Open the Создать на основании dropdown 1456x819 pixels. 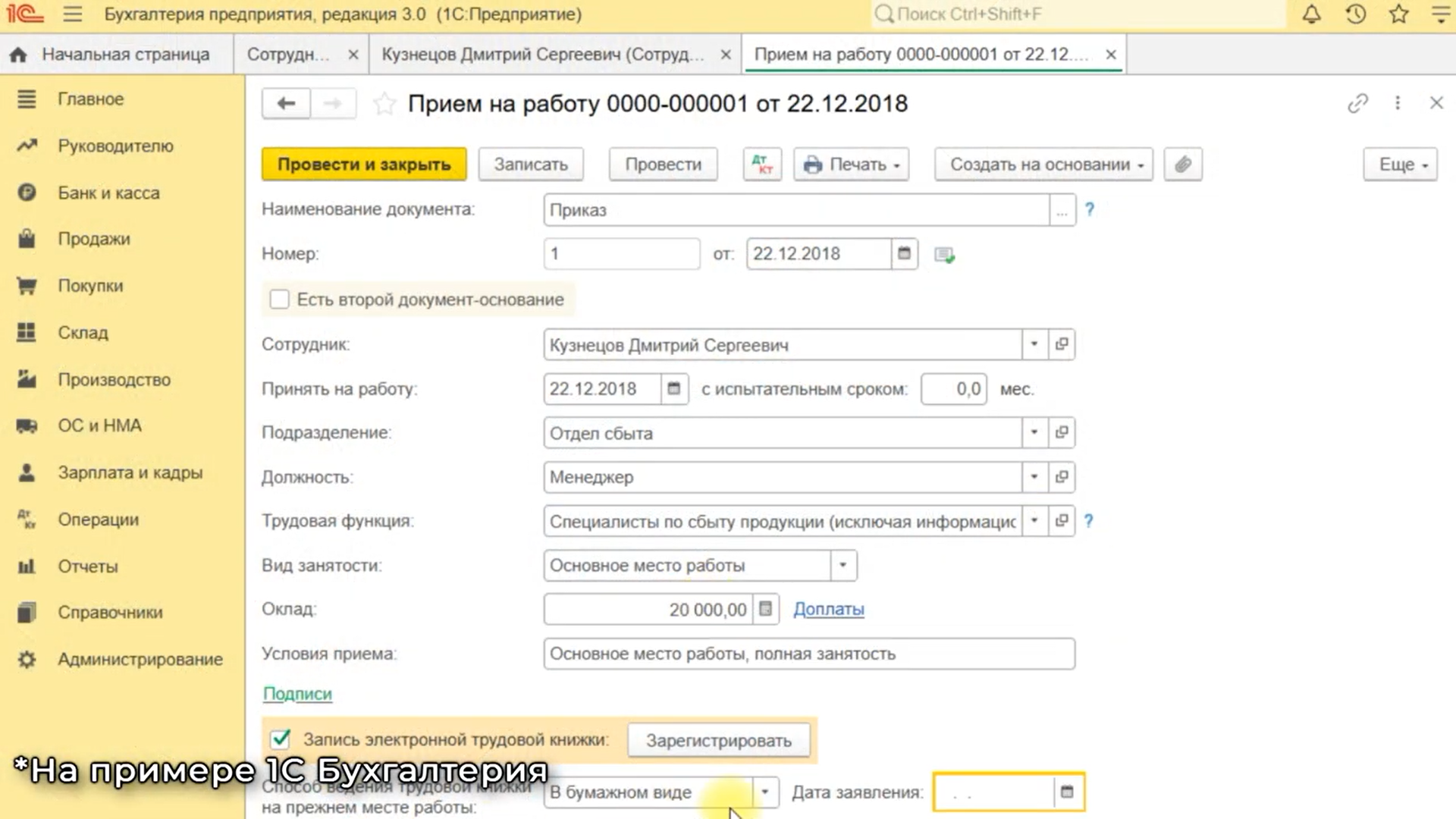pos(1043,165)
